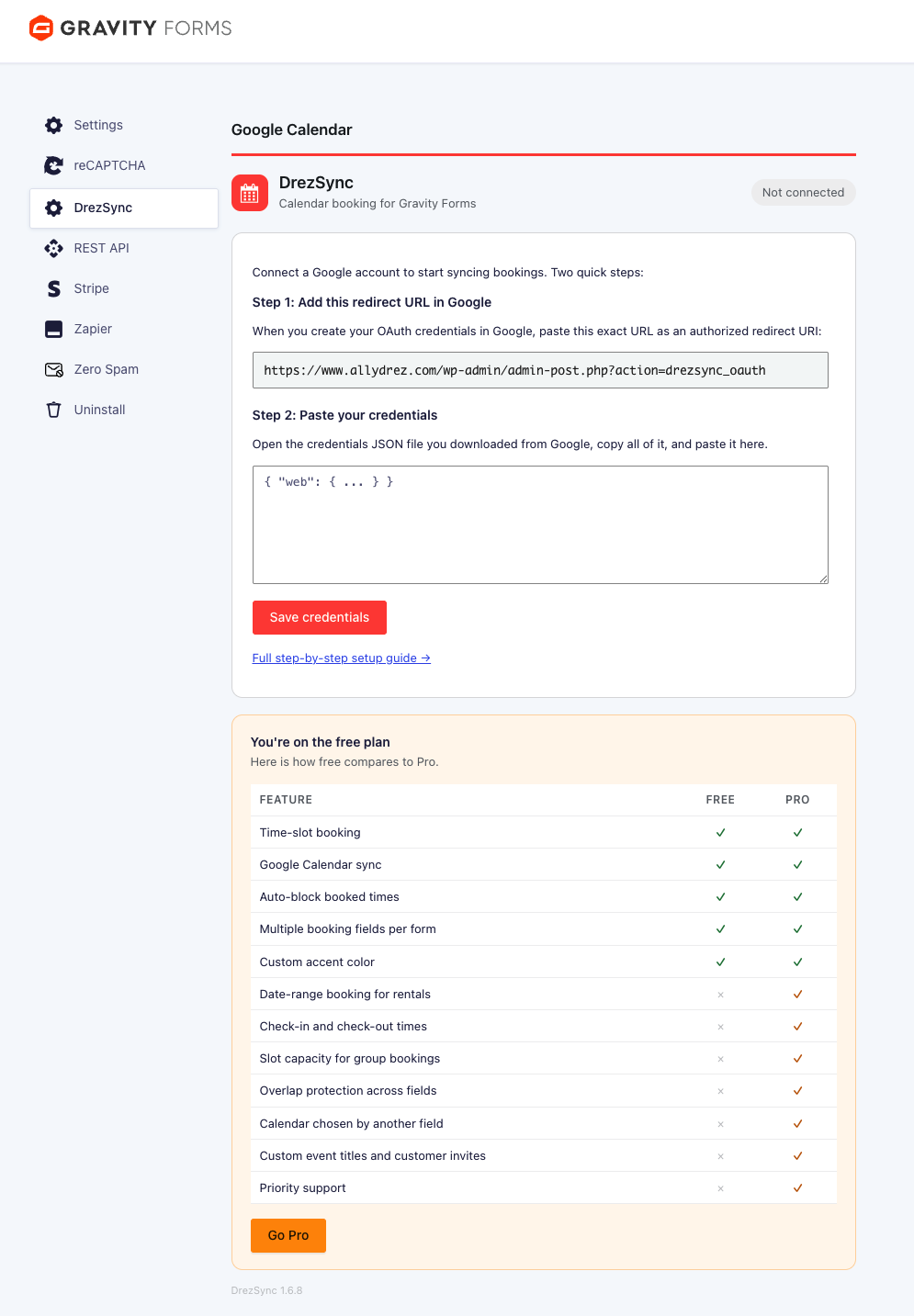Click 'Step 2: Paste your credentials' heading
This screenshot has height=1316, width=914.
tap(345, 415)
